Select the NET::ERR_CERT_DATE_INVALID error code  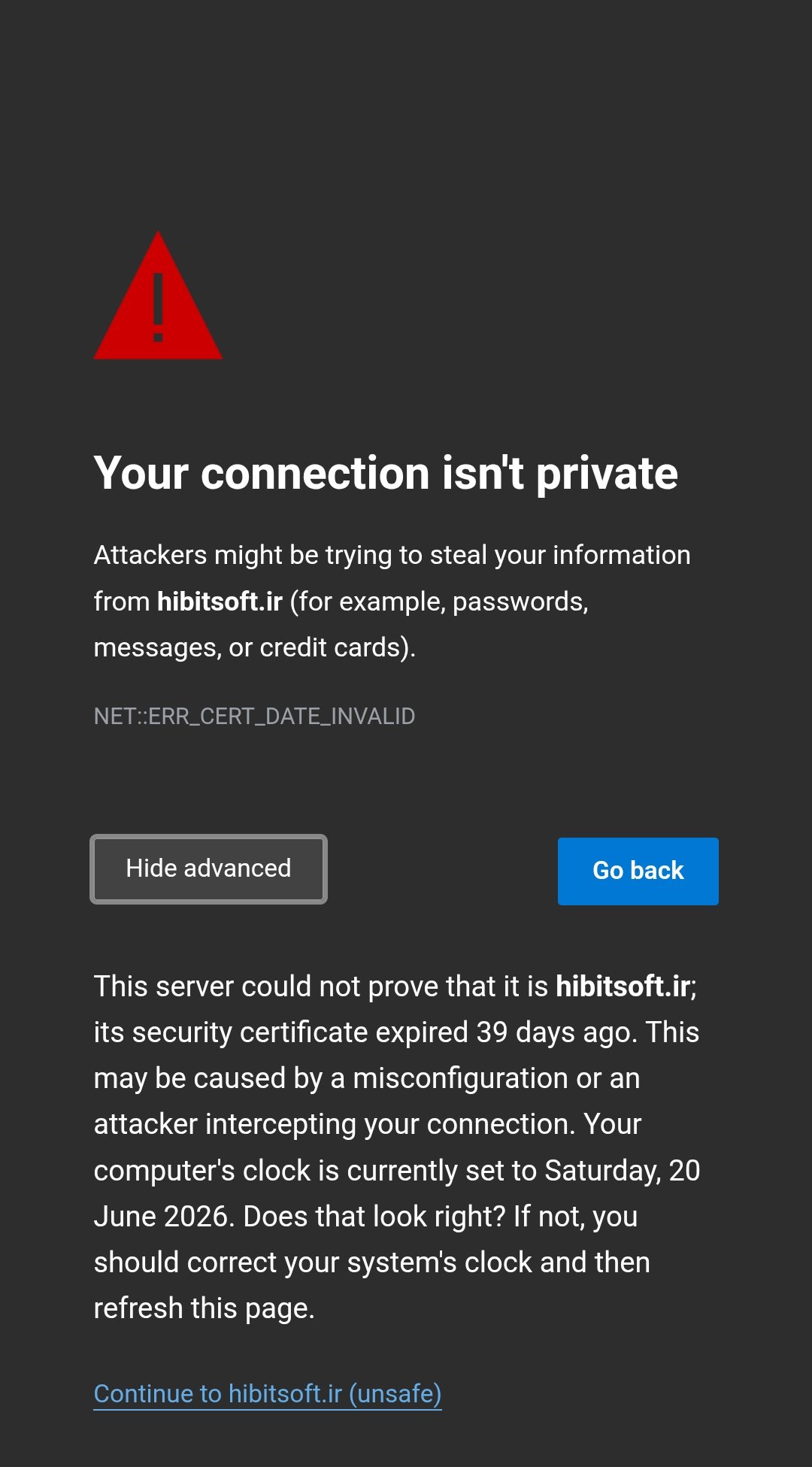[254, 716]
